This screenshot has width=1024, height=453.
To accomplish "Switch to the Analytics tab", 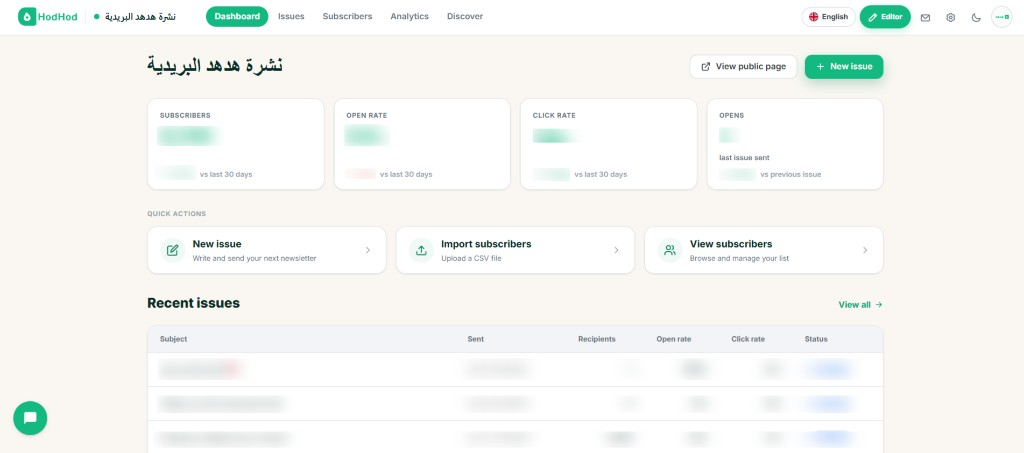I will click(x=409, y=16).
